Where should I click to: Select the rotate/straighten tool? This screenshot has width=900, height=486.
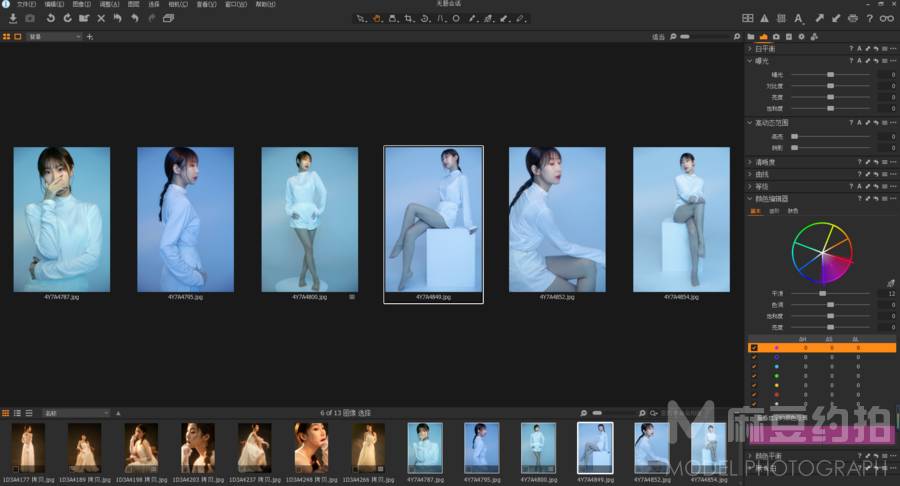tap(425, 18)
